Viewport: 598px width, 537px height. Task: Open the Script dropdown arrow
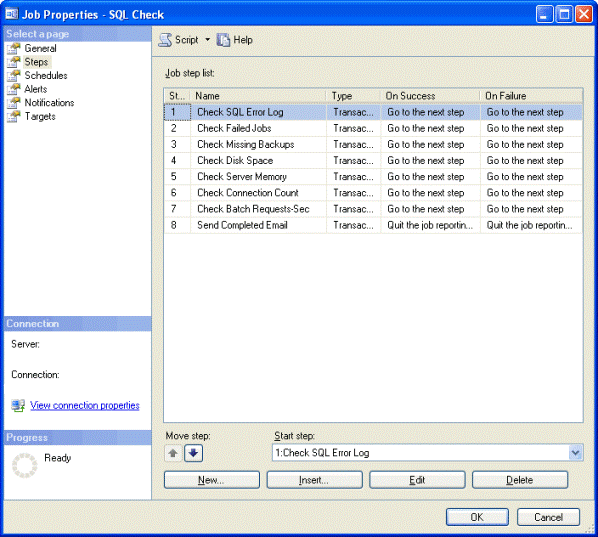(207, 40)
